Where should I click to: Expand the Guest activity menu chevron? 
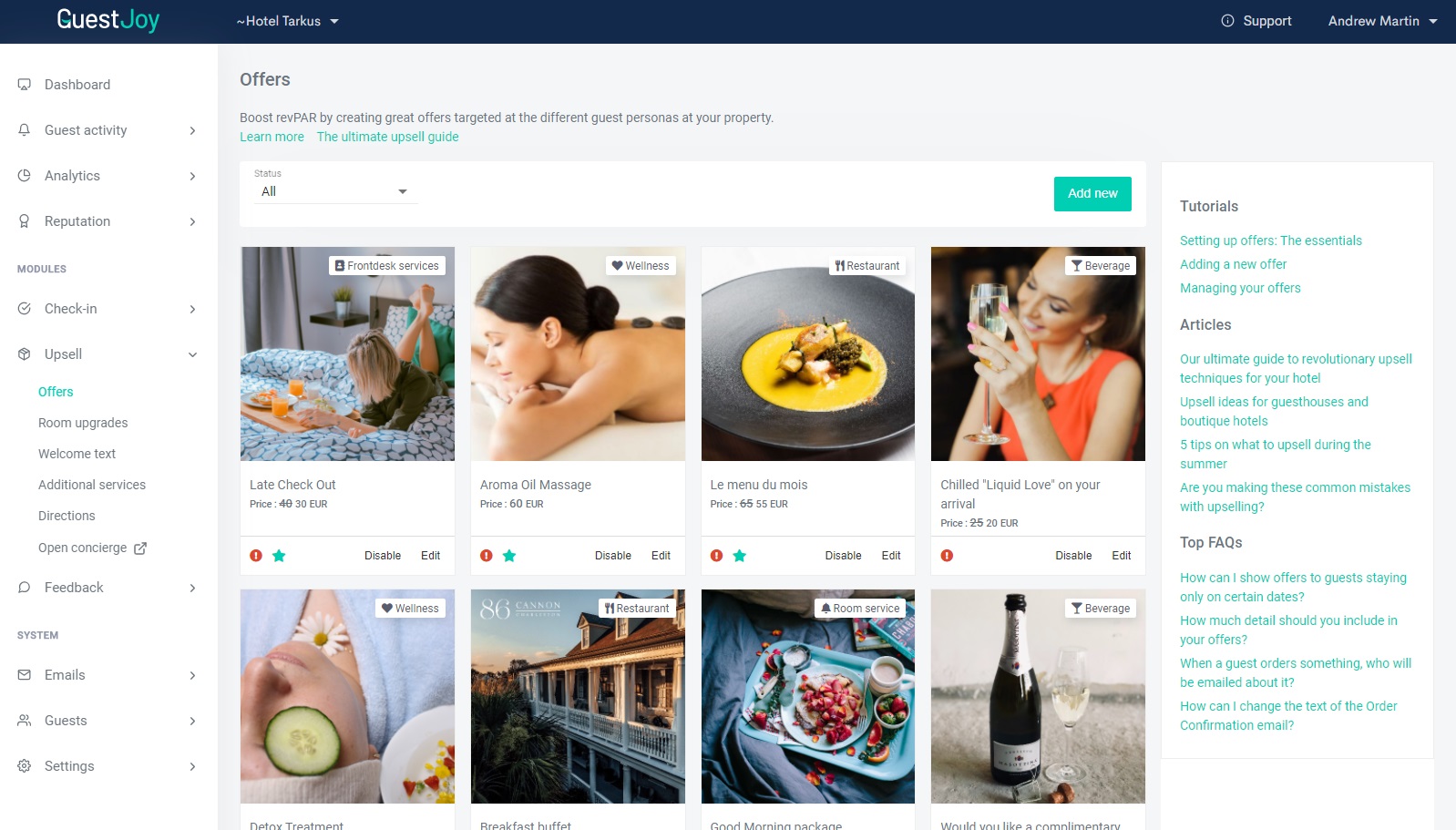(x=192, y=130)
